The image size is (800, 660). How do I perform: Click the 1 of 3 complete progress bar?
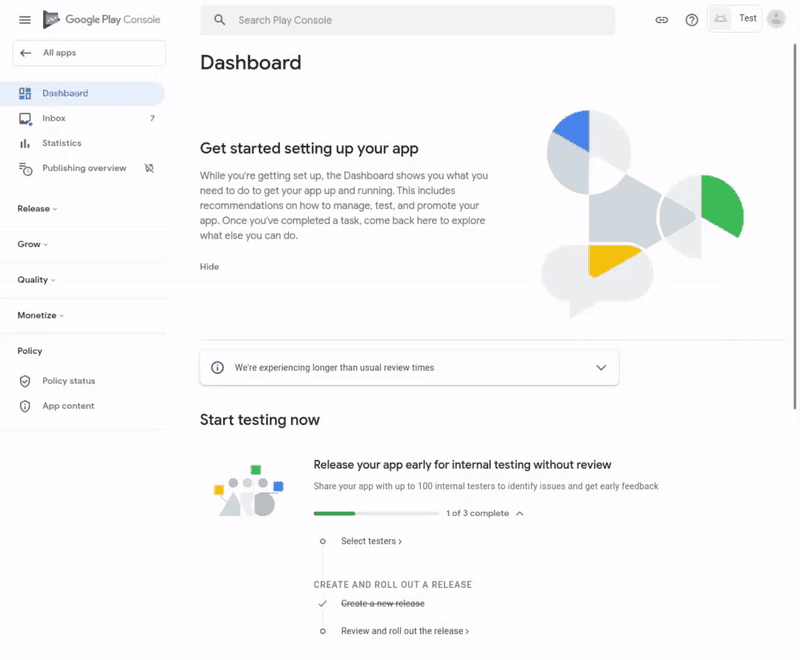(x=376, y=512)
